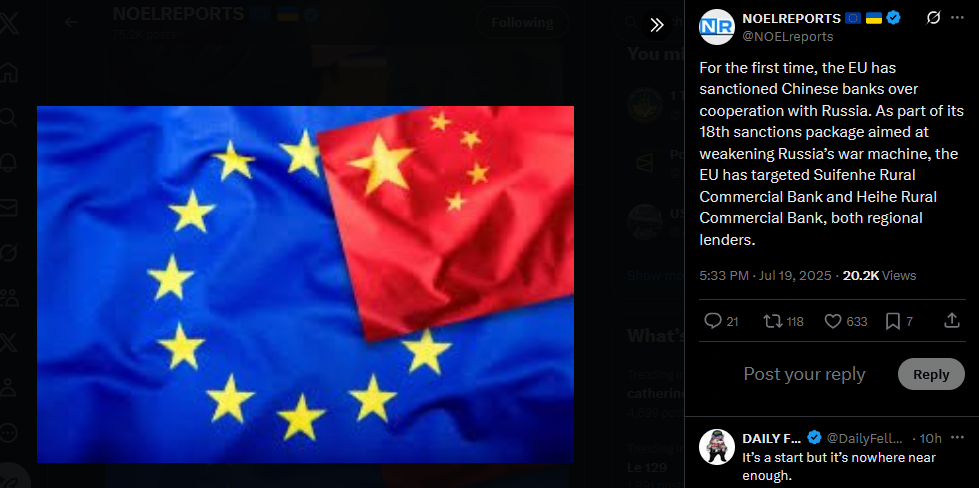The height and width of the screenshot is (488, 979).
Task: Collapse the side panel with double chevron
Action: [656, 24]
